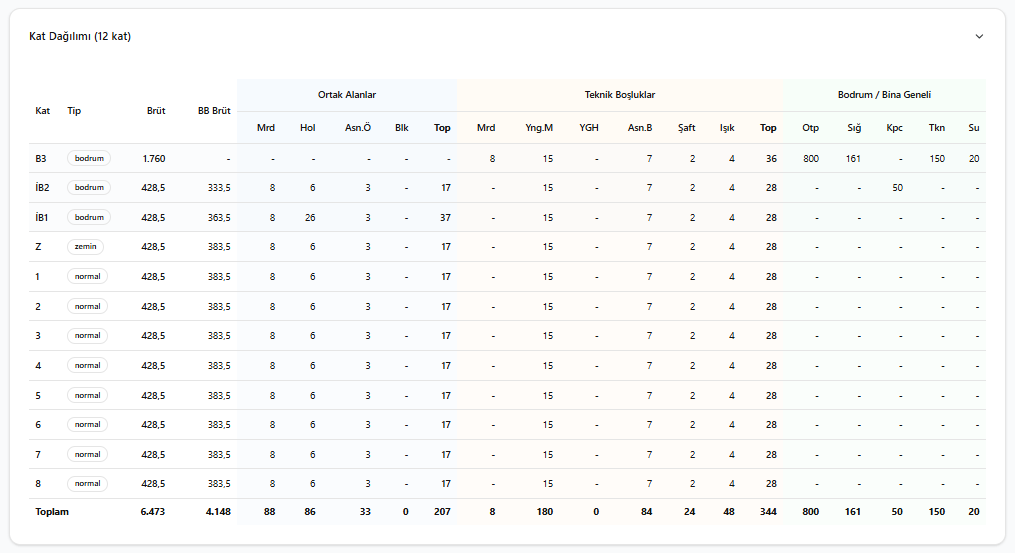The image size is (1015, 553).
Task: Click the normal tag in row 8
Action: pyautogui.click(x=87, y=484)
